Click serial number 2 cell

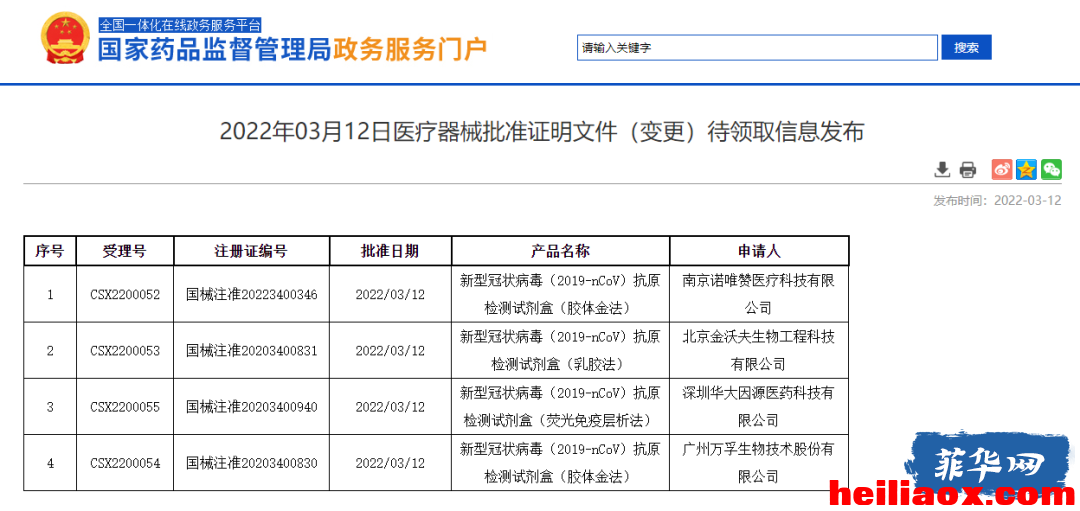(x=50, y=351)
